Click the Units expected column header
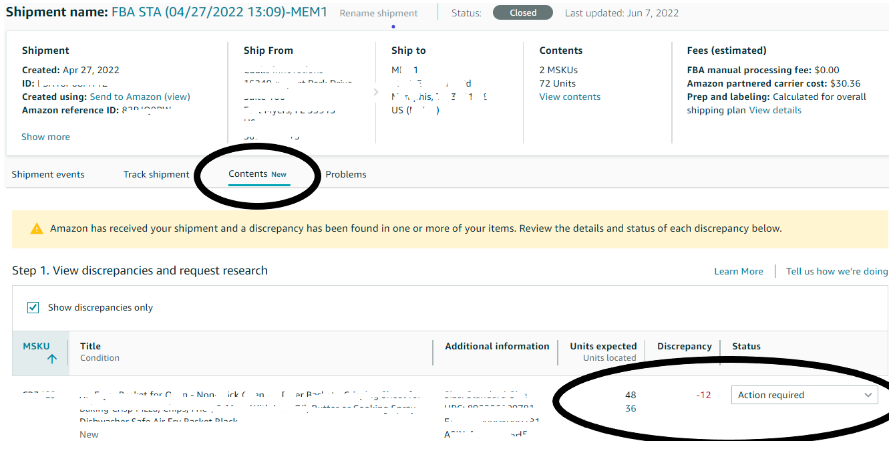Screen dimensions: 893x450 click(x=603, y=346)
